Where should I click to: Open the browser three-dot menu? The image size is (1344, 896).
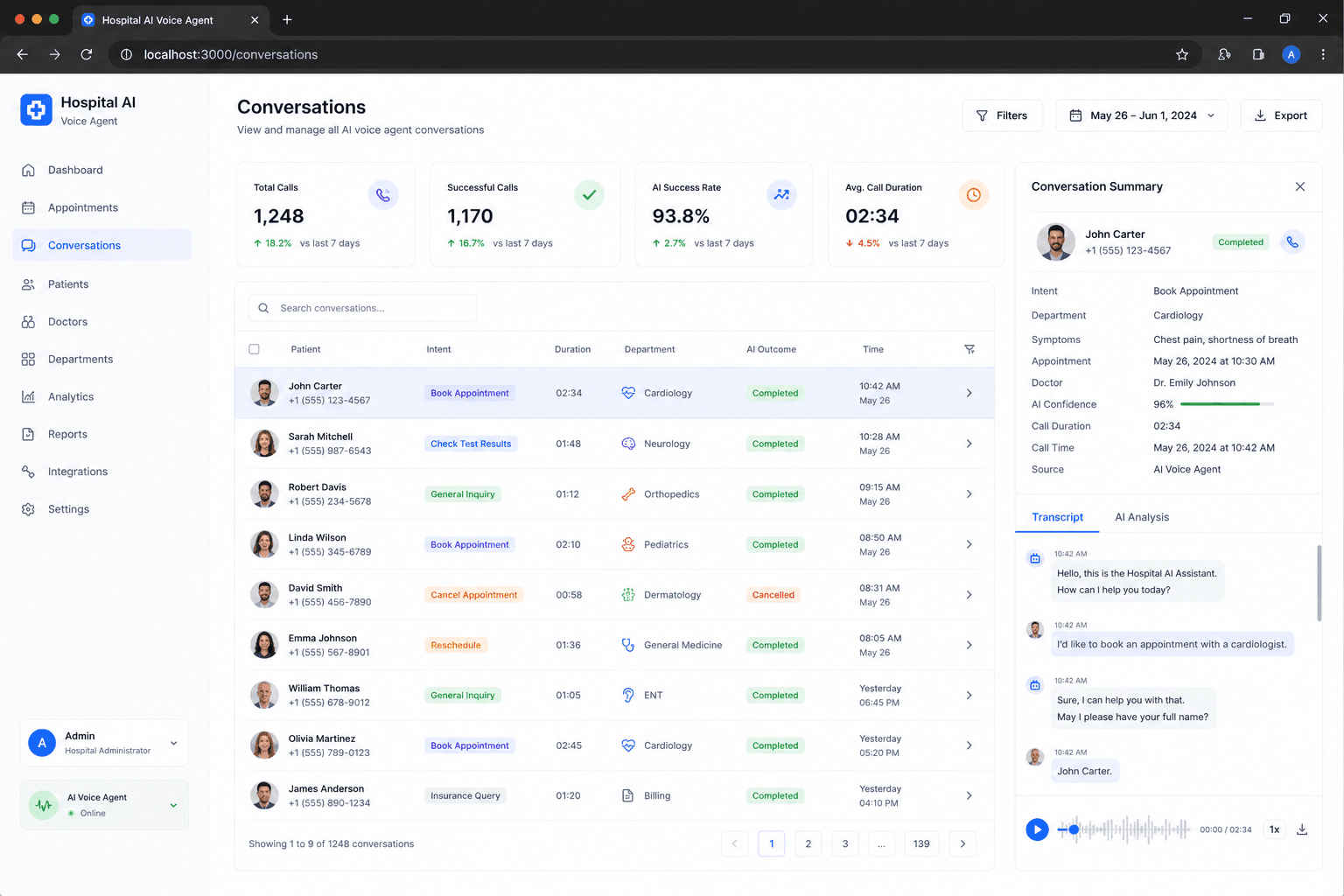point(1323,54)
